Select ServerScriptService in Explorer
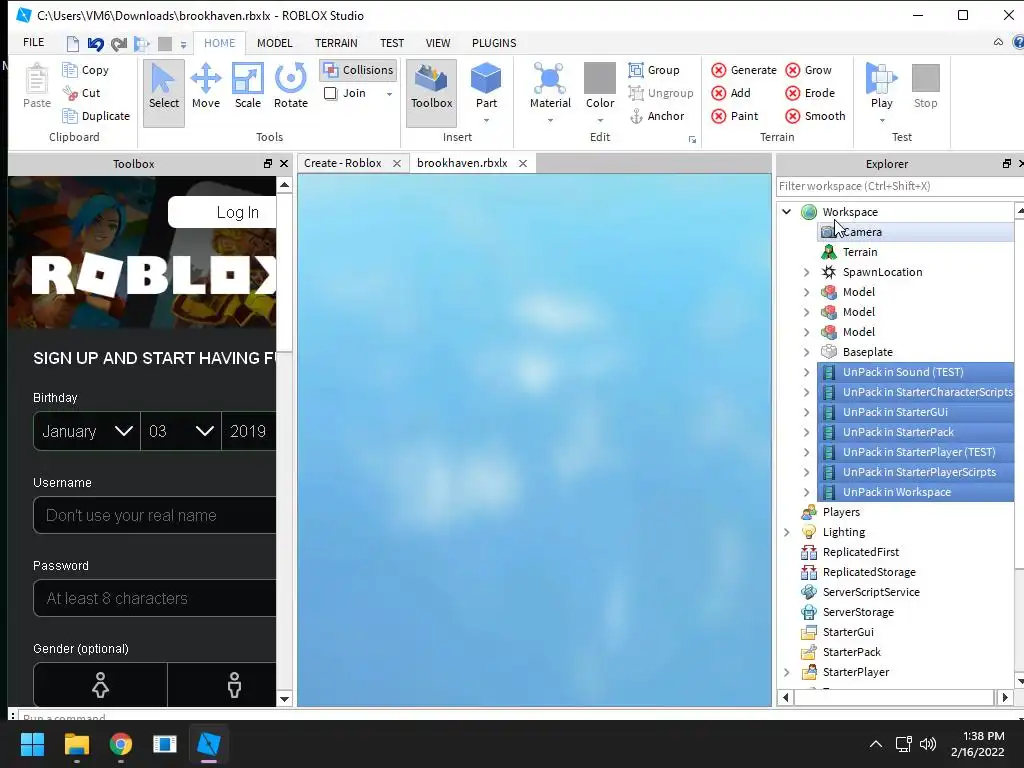 click(871, 592)
